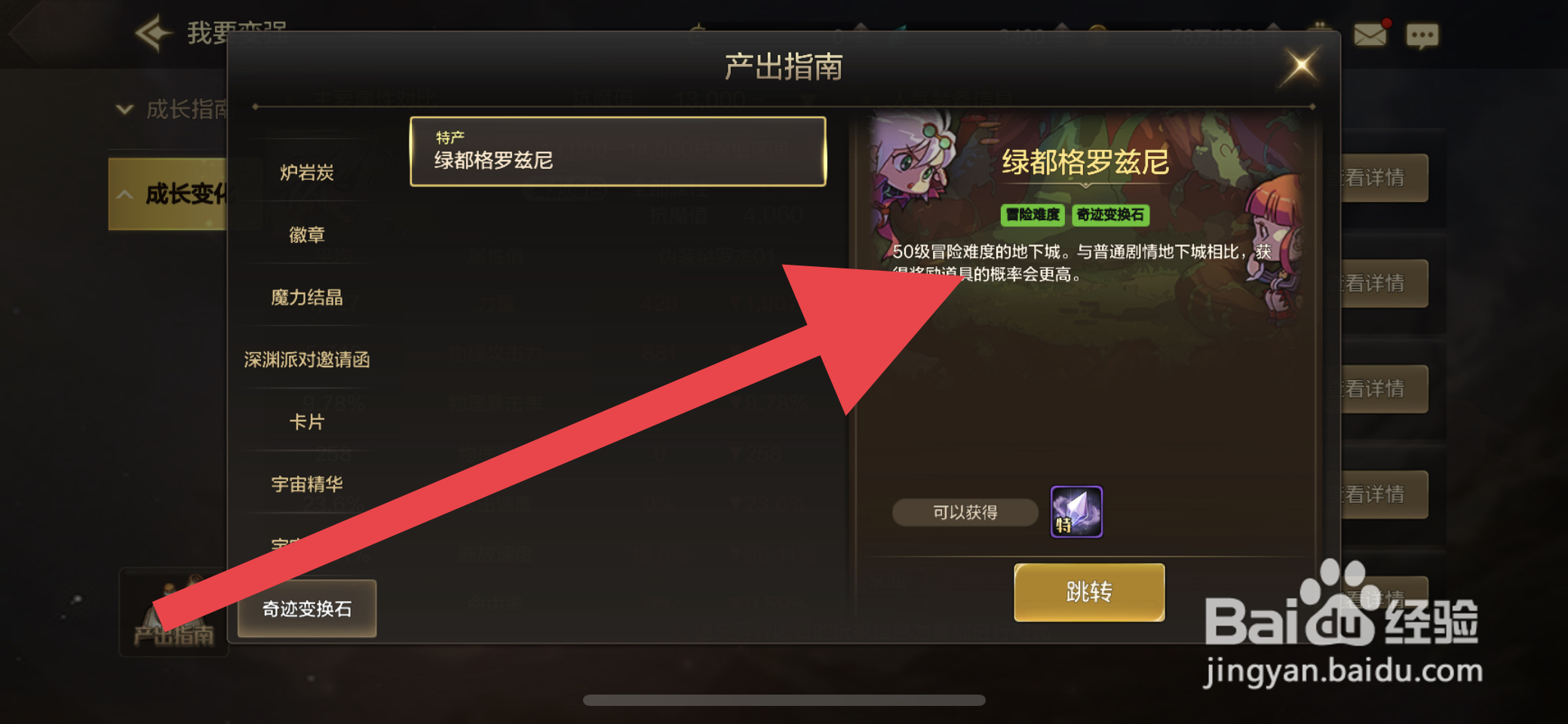Tap the green 奇迹变换石 tag
Screen dimensions: 1568x724
click(1110, 215)
